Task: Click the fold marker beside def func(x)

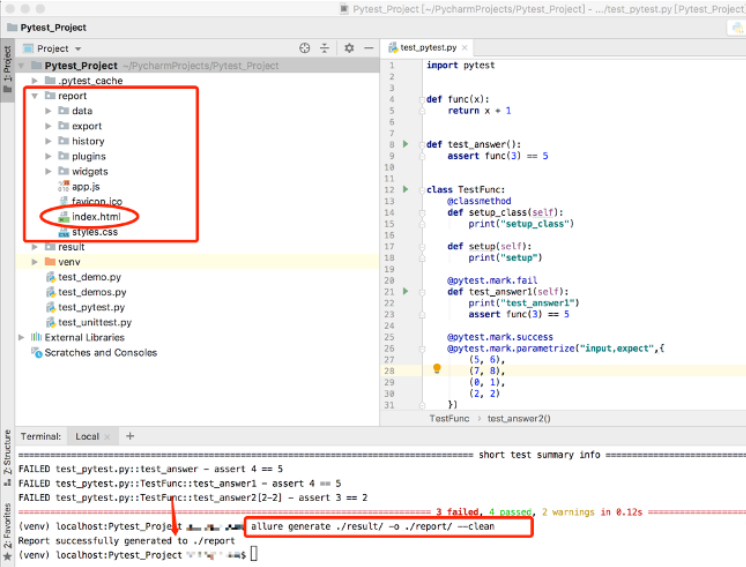Action: click(422, 99)
